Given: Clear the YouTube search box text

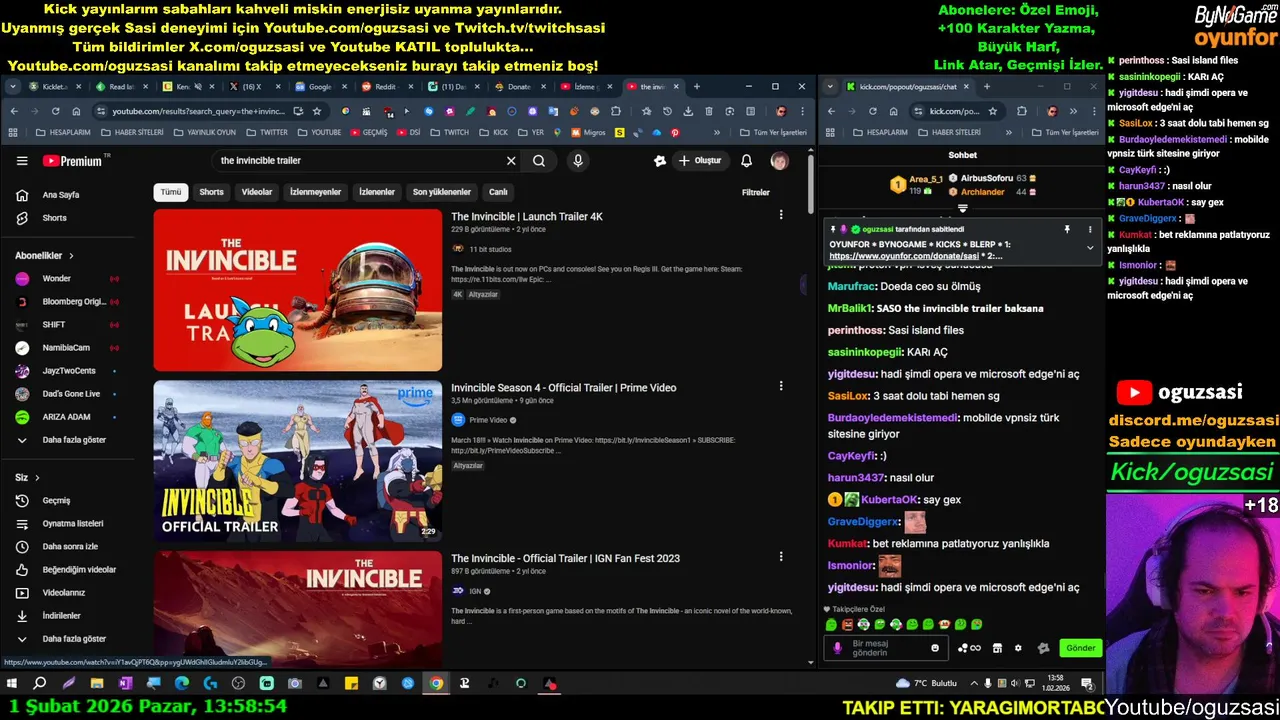Looking at the screenshot, I should [511, 161].
